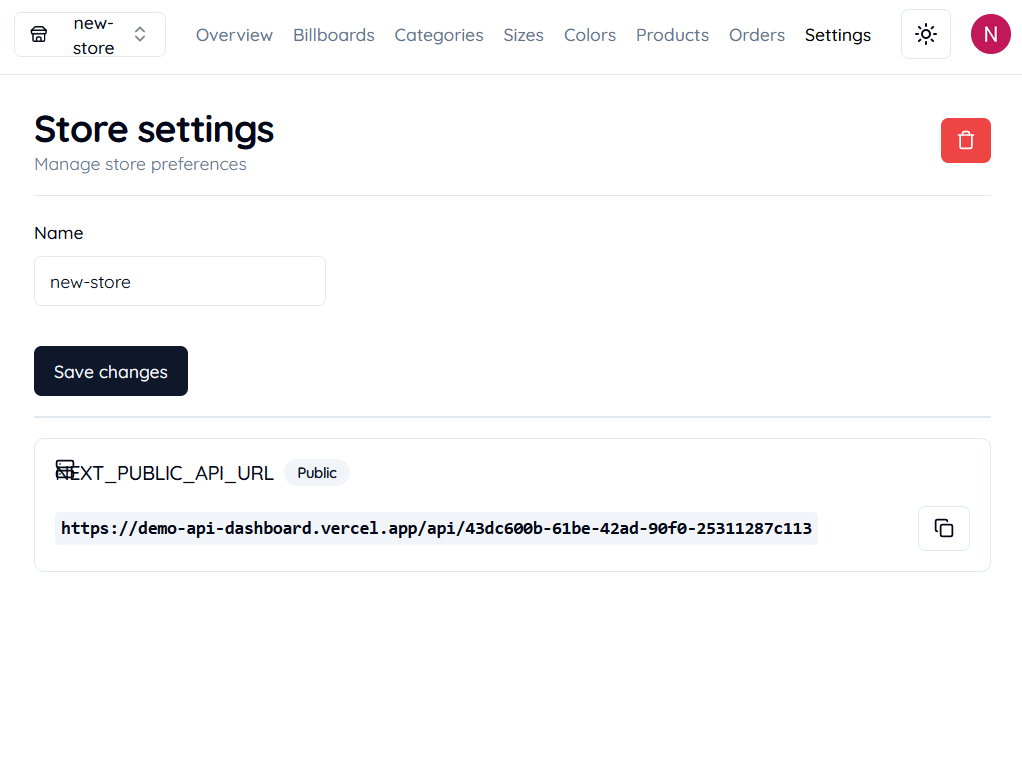This screenshot has width=1022, height=765.
Task: Click the store icon in switcher
Action: pos(39,35)
